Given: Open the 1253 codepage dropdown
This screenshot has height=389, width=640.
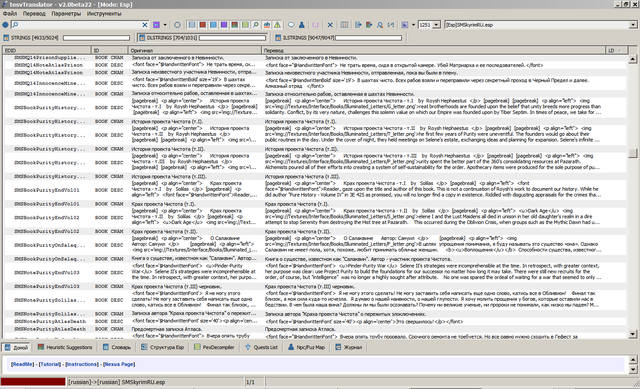Looking at the screenshot, I should (x=436, y=25).
